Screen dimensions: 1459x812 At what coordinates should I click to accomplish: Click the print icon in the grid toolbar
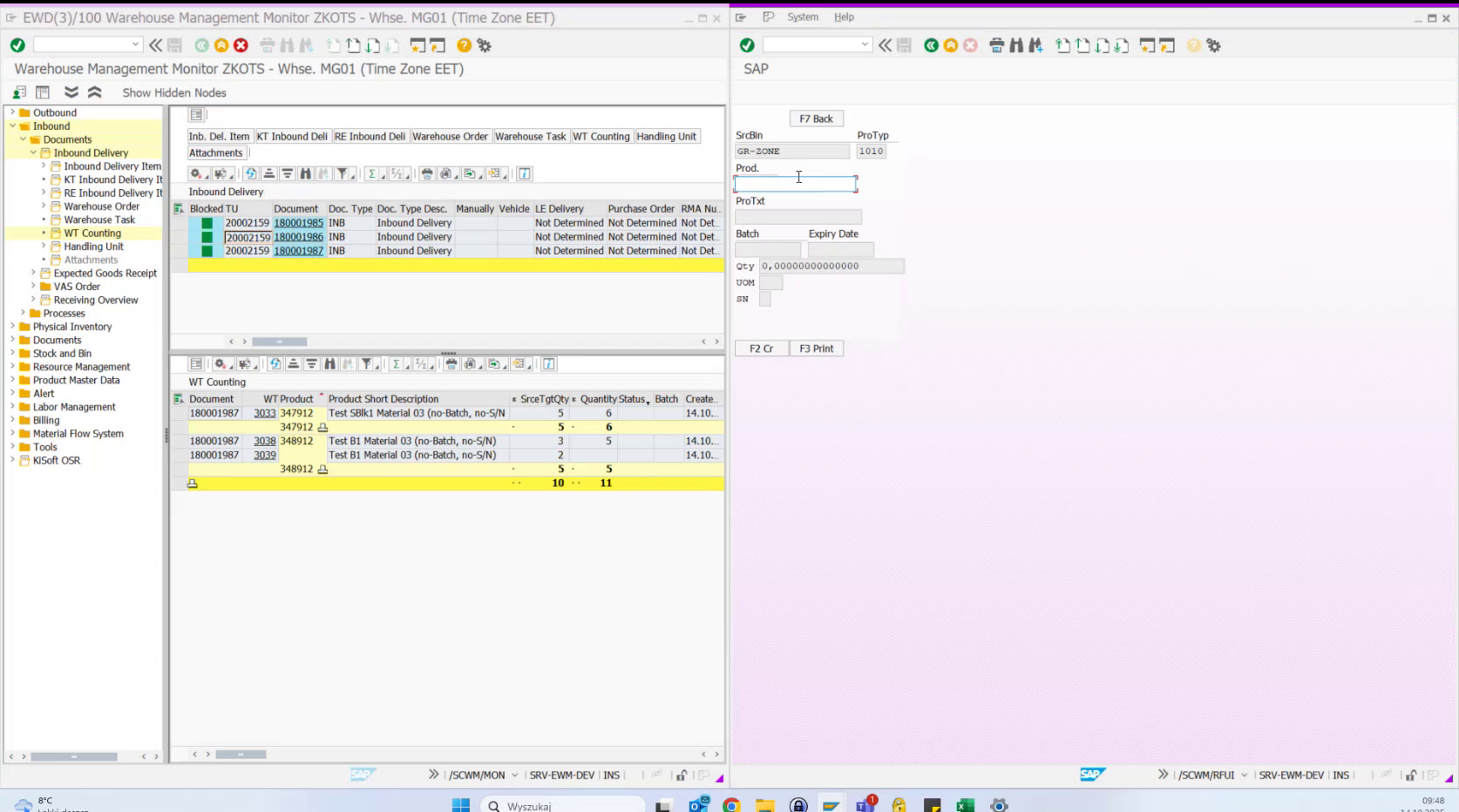pos(427,173)
